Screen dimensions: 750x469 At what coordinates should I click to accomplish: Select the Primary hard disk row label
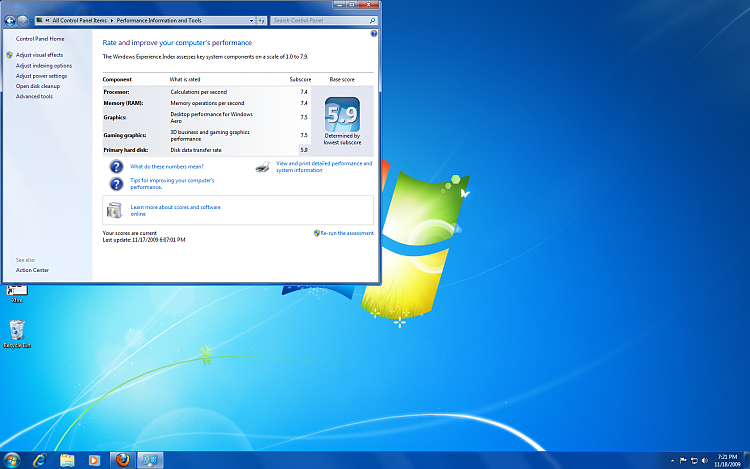point(126,150)
